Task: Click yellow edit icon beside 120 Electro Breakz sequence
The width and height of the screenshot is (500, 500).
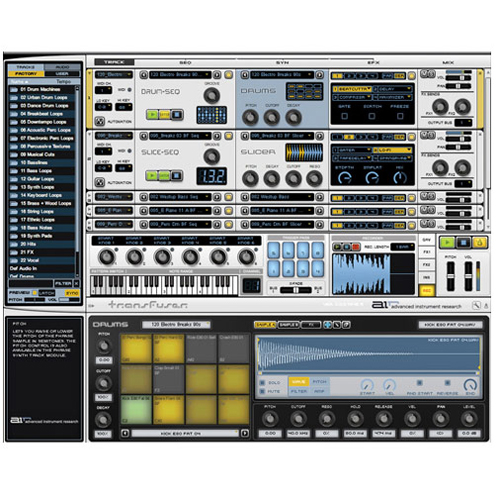Action: pos(228,75)
